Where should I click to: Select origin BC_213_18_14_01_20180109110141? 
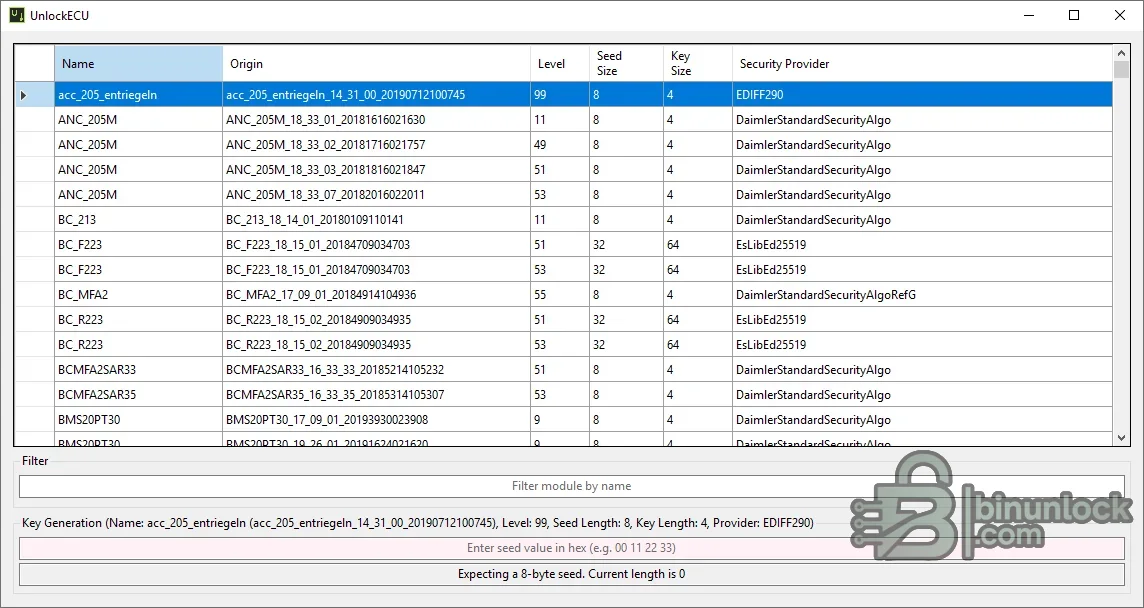(x=376, y=220)
